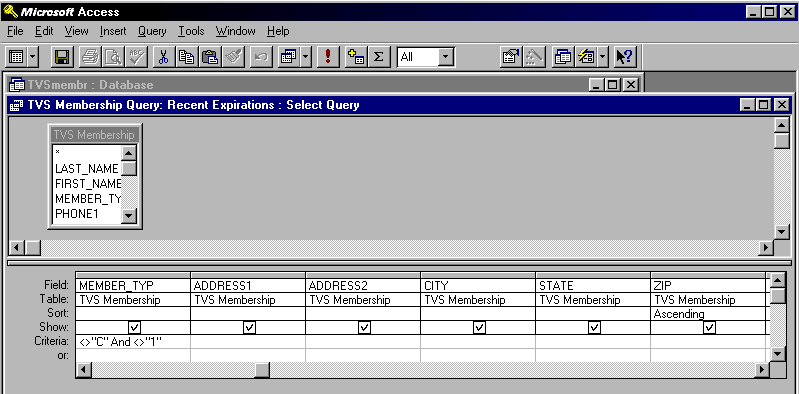Image resolution: width=799 pixels, height=394 pixels.
Task: Select FIRST_NAME in the field list
Action: pos(87,184)
